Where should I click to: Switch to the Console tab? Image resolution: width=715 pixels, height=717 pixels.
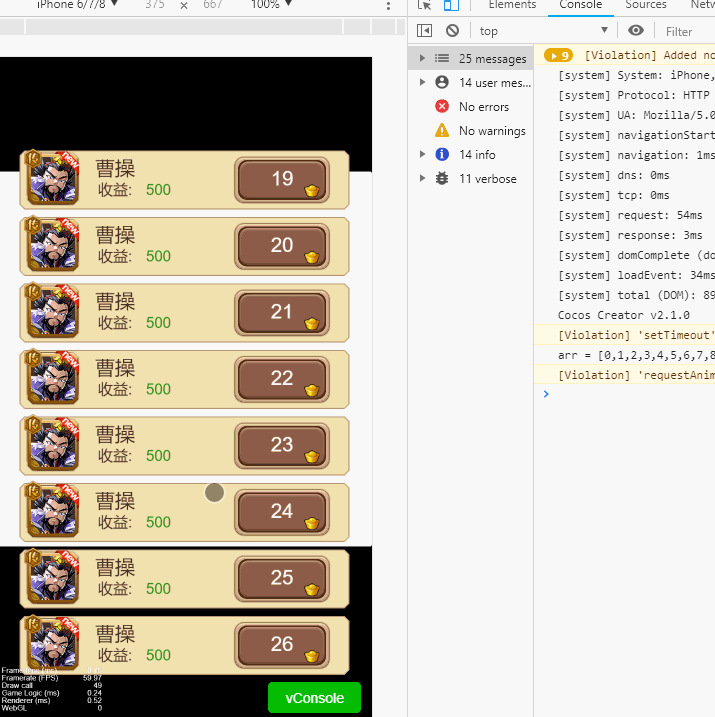tap(581, 5)
